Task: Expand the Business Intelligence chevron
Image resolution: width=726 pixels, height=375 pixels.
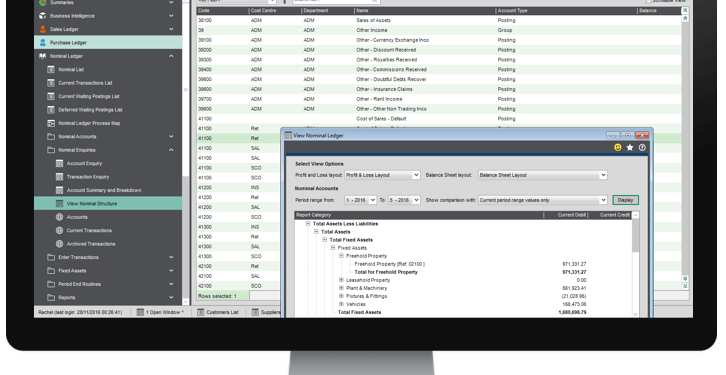Action: pos(171,16)
